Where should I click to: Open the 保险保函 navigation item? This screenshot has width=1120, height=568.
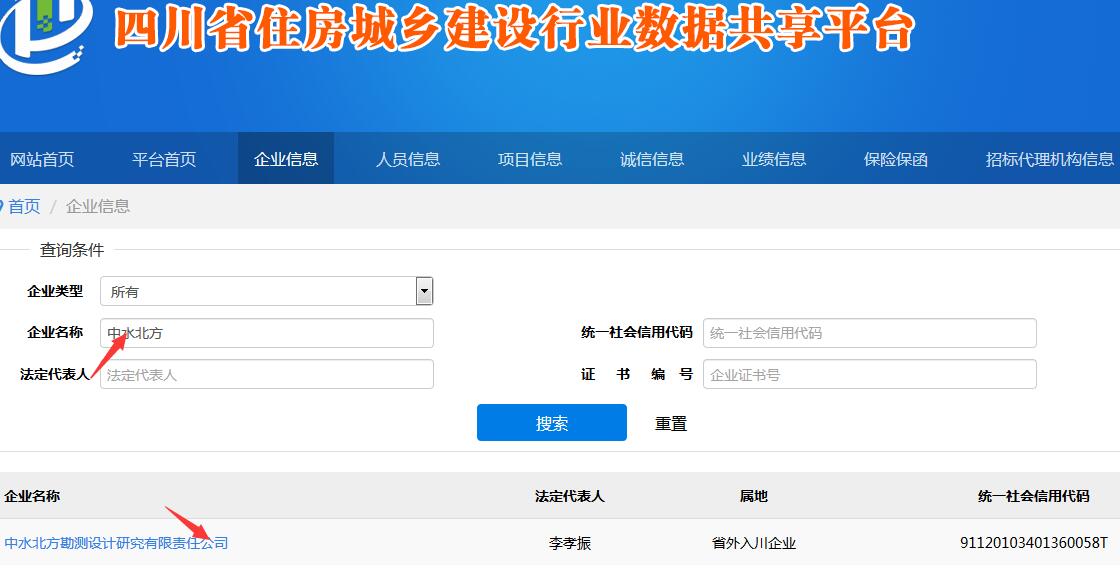896,159
